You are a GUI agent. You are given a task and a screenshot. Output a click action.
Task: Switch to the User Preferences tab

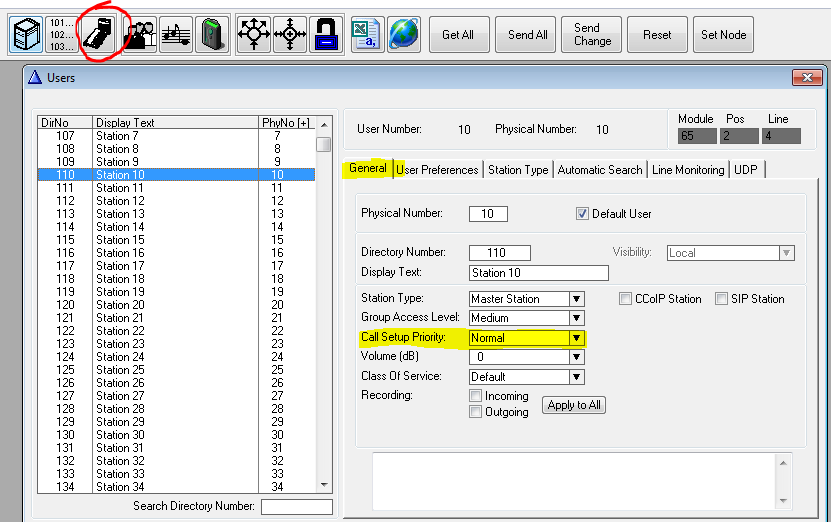[438, 170]
